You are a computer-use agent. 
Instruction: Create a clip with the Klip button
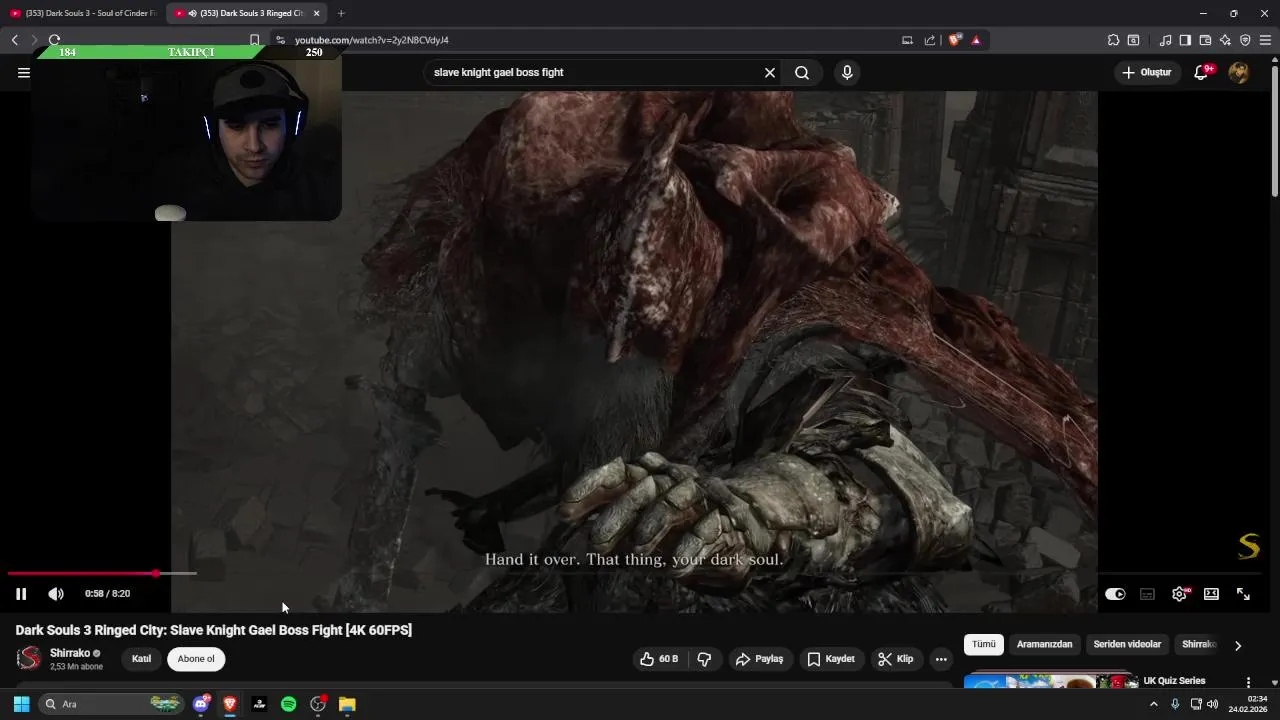click(895, 659)
